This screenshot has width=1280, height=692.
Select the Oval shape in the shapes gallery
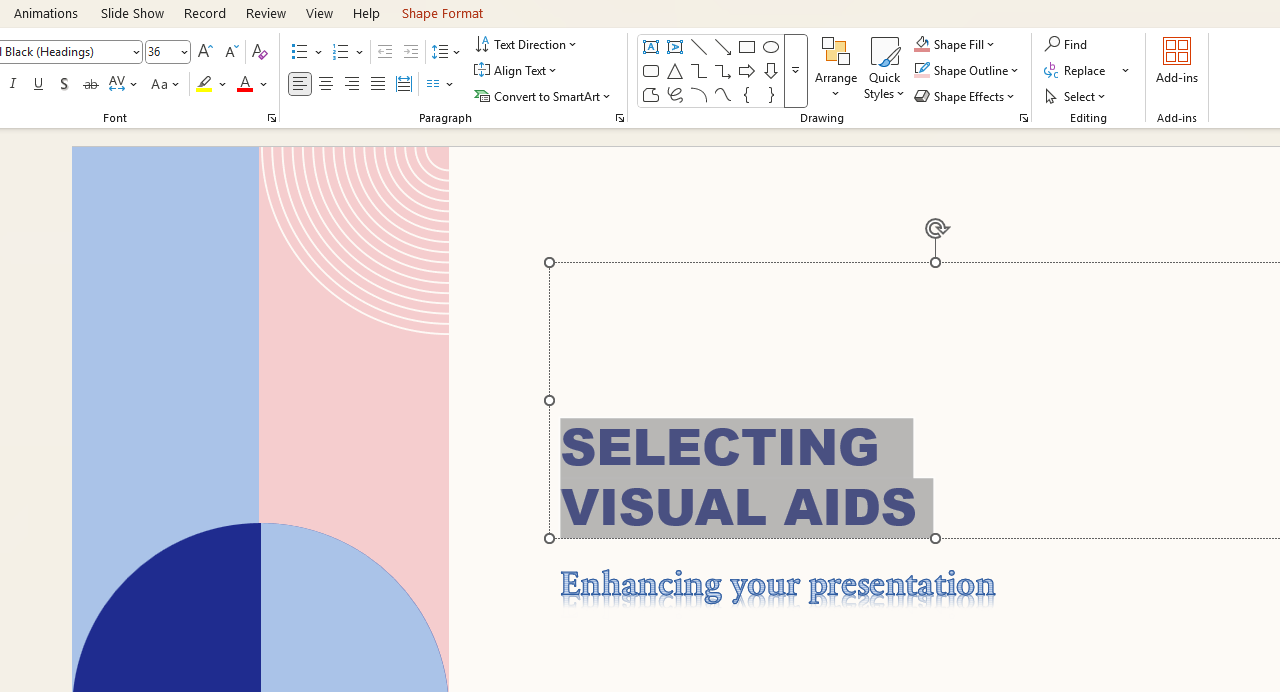[x=771, y=47]
